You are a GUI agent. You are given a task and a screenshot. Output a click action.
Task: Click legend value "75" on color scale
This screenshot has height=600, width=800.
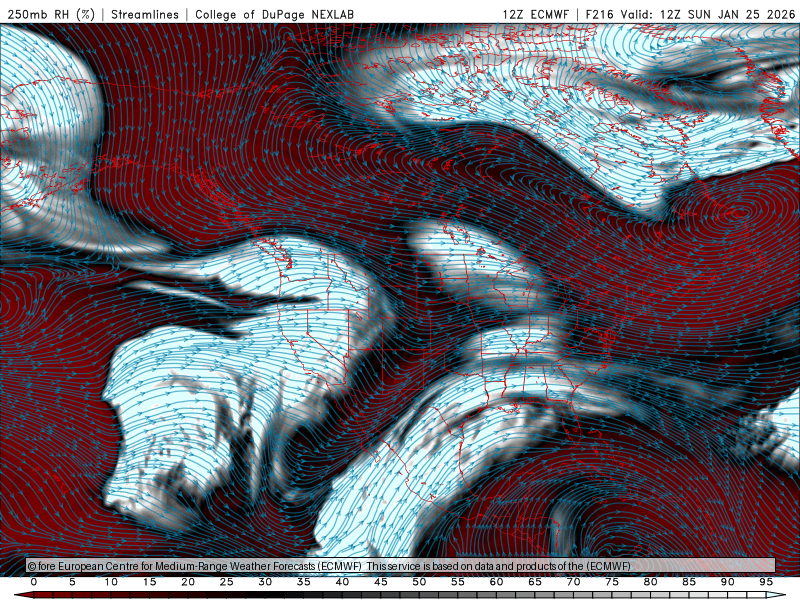point(612,582)
